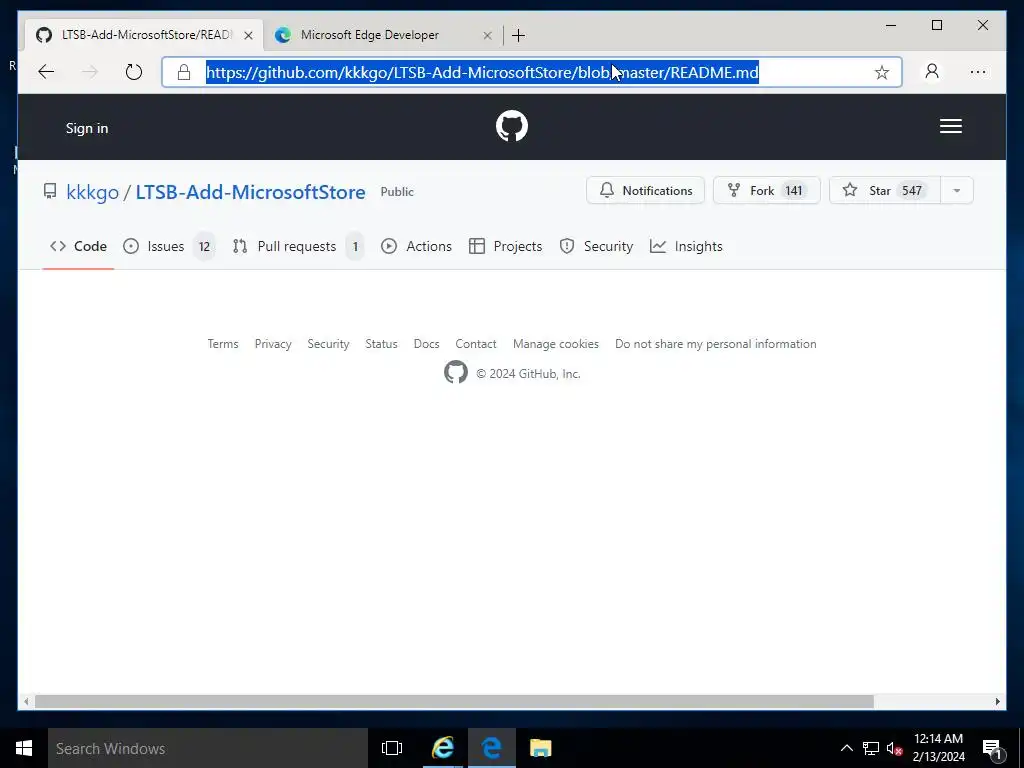Open new tab with plus button
Screen dimensions: 1024x768
point(519,35)
